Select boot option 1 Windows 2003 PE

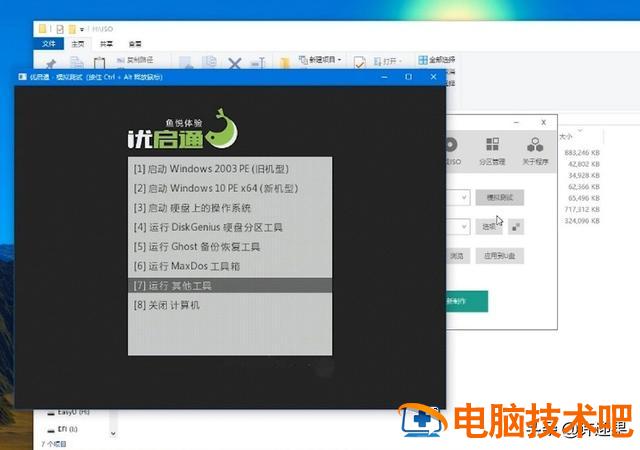[x=230, y=169]
